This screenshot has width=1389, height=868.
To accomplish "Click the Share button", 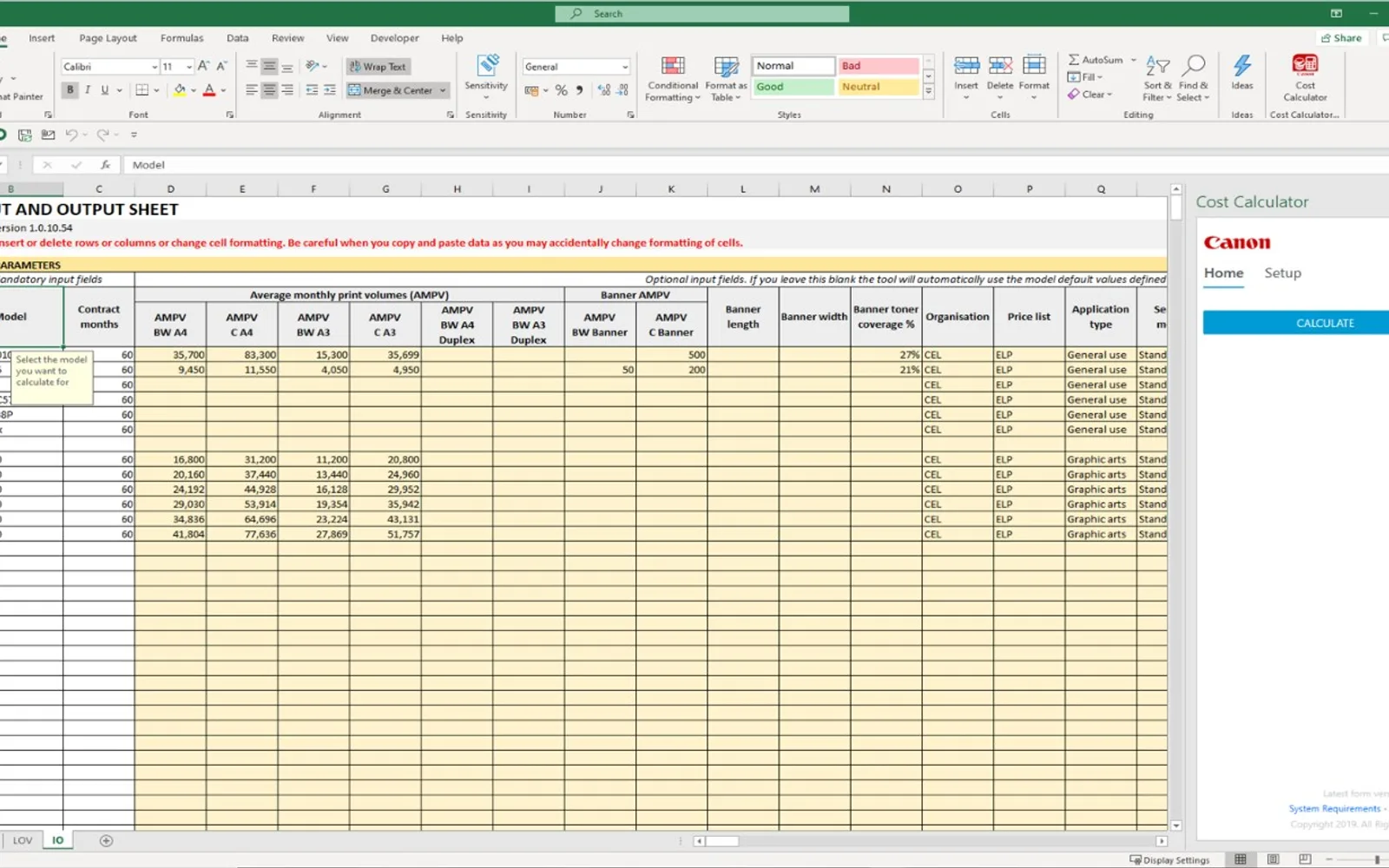I will click(x=1341, y=38).
